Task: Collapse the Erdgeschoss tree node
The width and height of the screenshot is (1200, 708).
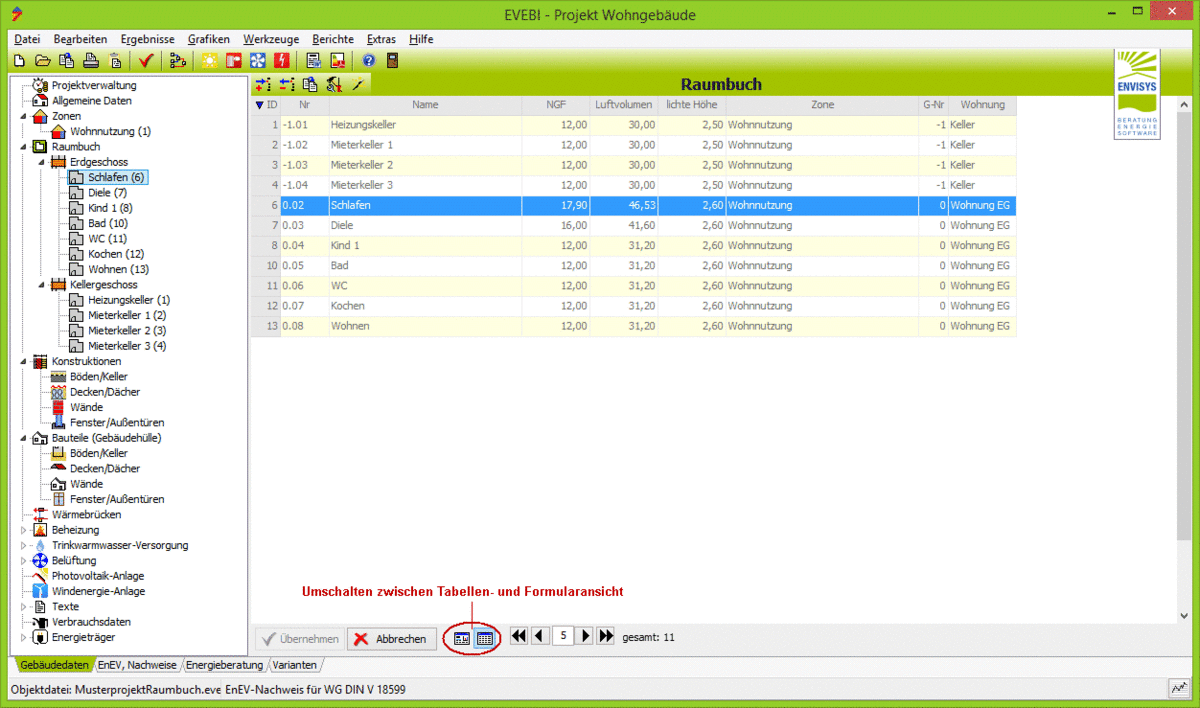Action: (41, 162)
